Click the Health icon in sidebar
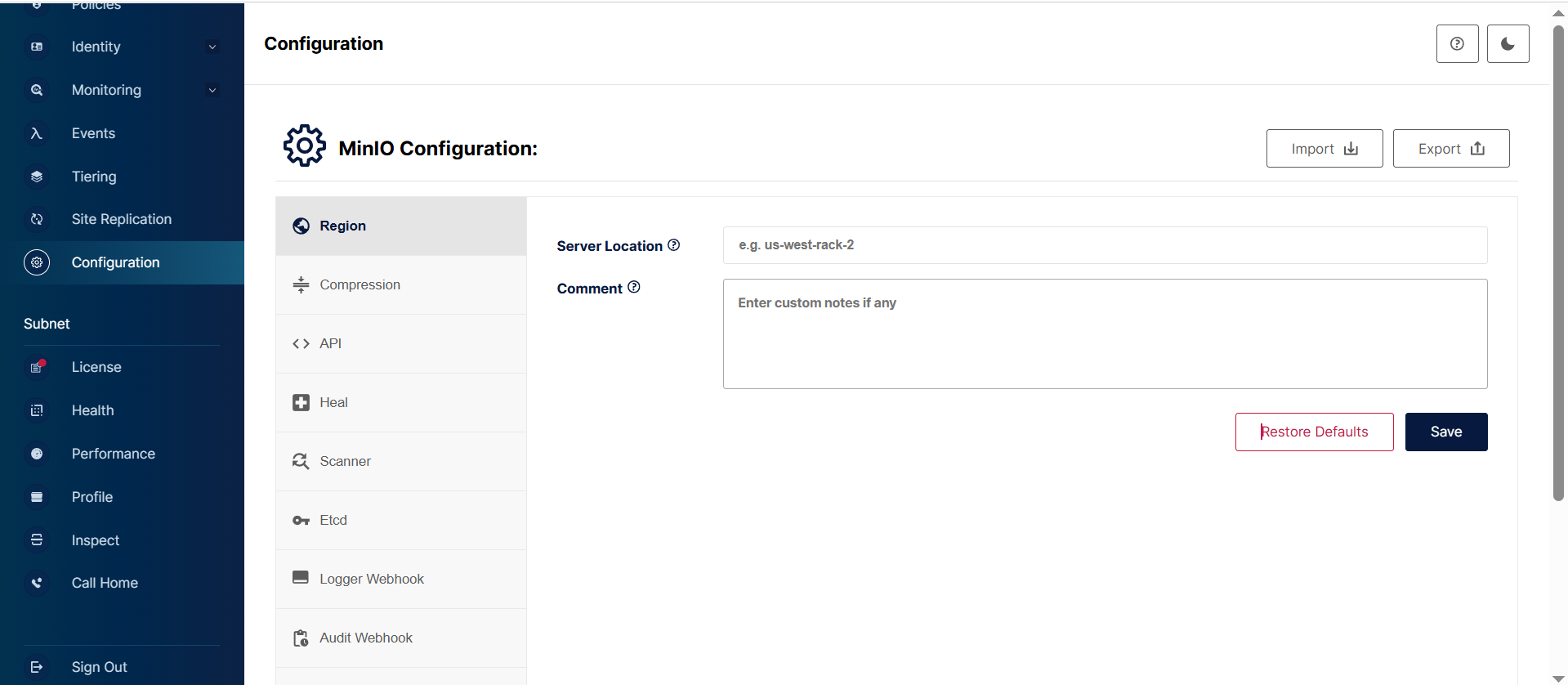Screen dimensions: 1568x685 tap(37, 410)
